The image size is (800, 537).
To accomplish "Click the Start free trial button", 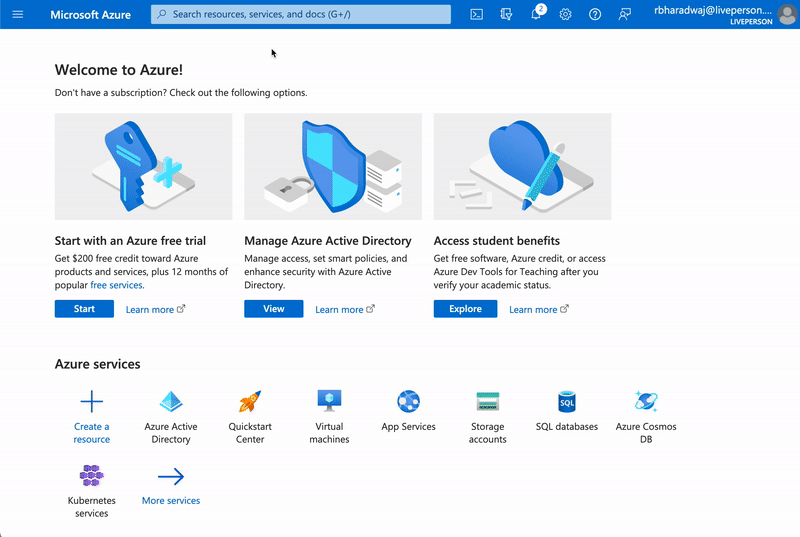I will click(x=84, y=309).
